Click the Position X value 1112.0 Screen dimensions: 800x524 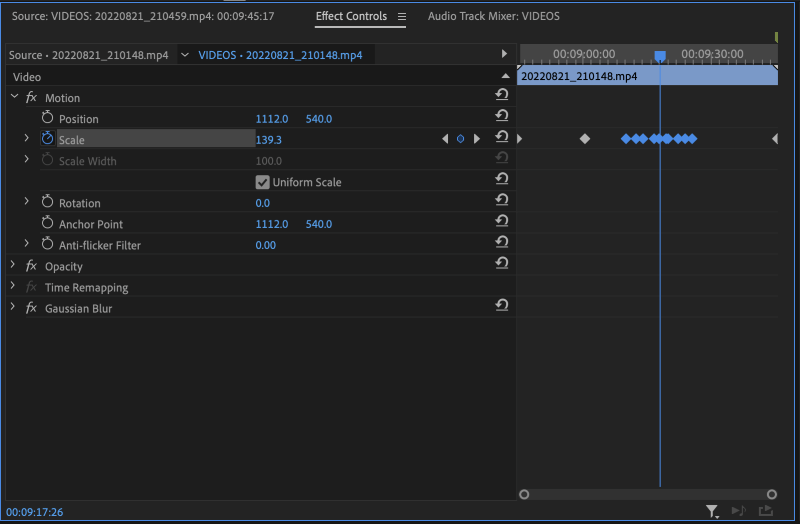[271, 119]
